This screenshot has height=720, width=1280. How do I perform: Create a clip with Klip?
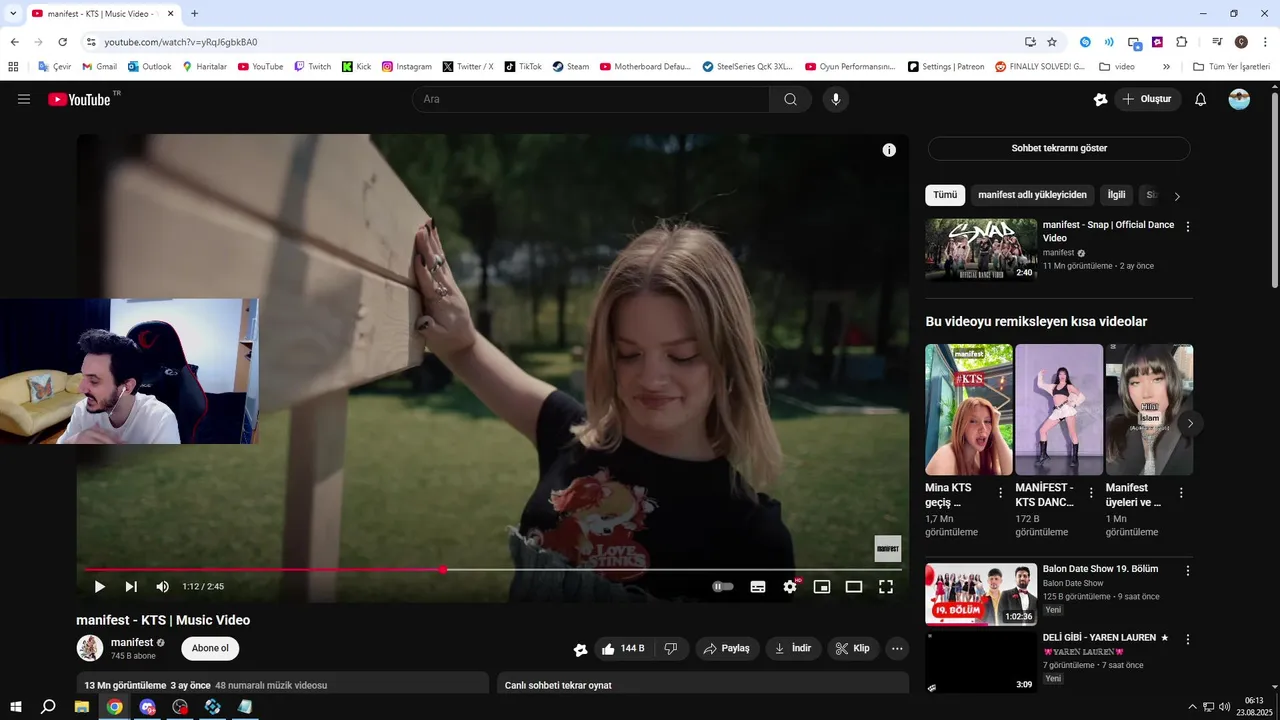(x=853, y=648)
